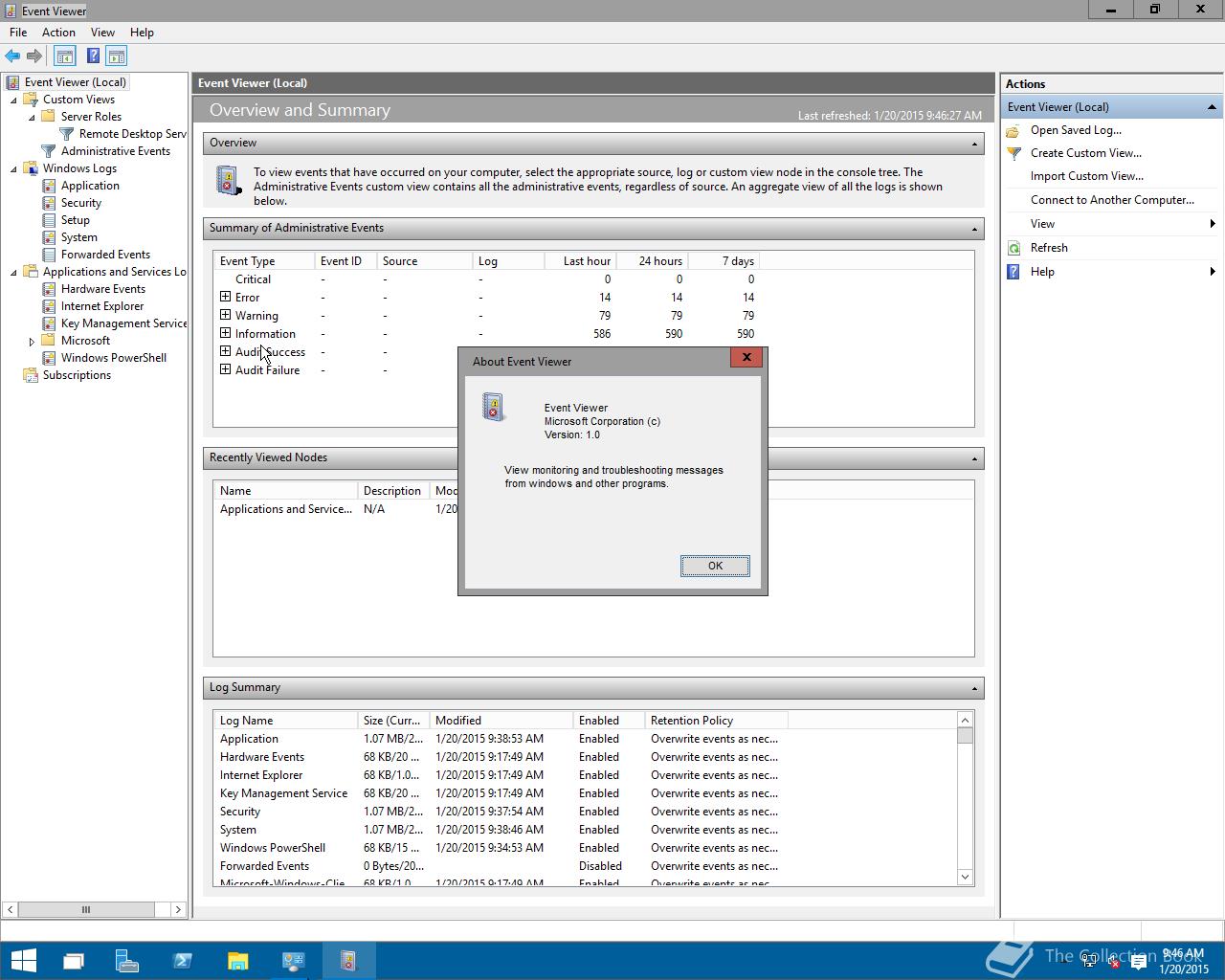Expand the Audit Failure event type row

[226, 369]
